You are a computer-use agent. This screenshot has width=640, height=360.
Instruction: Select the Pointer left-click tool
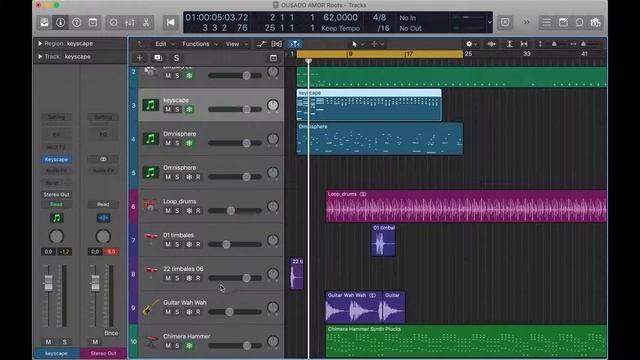354,44
